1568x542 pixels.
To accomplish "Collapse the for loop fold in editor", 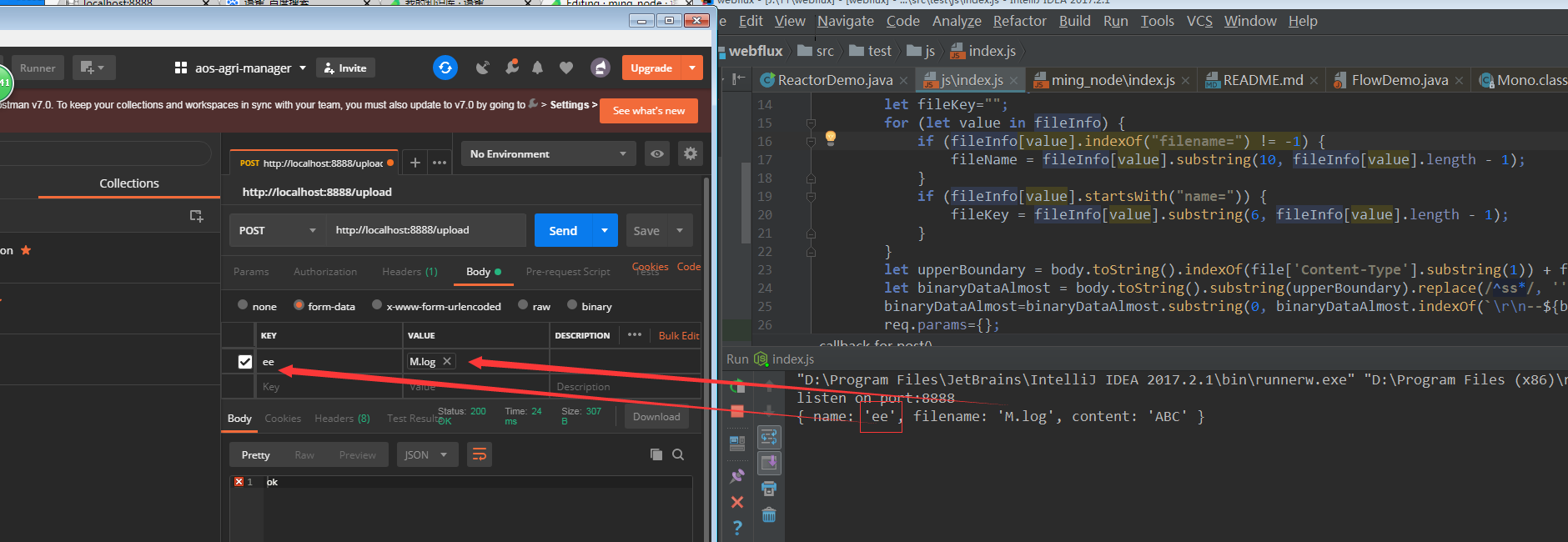I will click(x=811, y=123).
